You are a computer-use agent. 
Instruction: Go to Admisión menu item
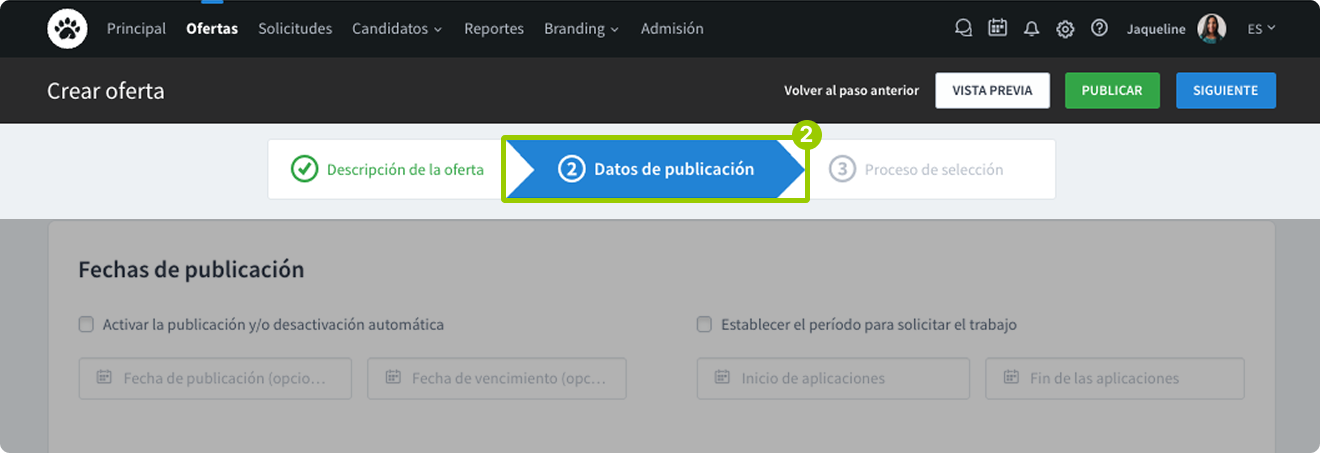[672, 29]
